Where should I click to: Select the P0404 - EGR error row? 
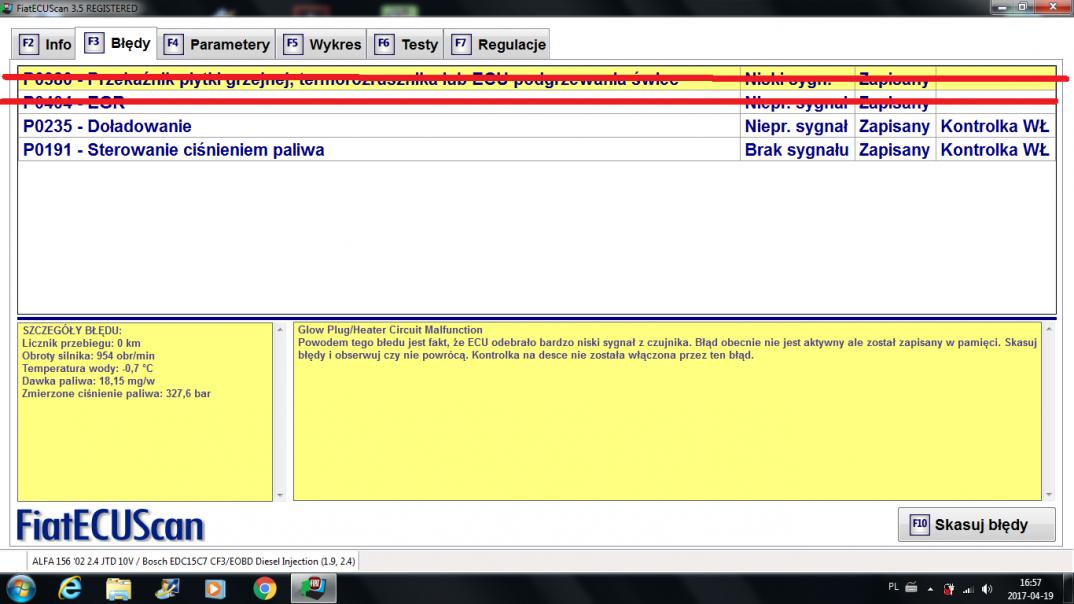537,103
